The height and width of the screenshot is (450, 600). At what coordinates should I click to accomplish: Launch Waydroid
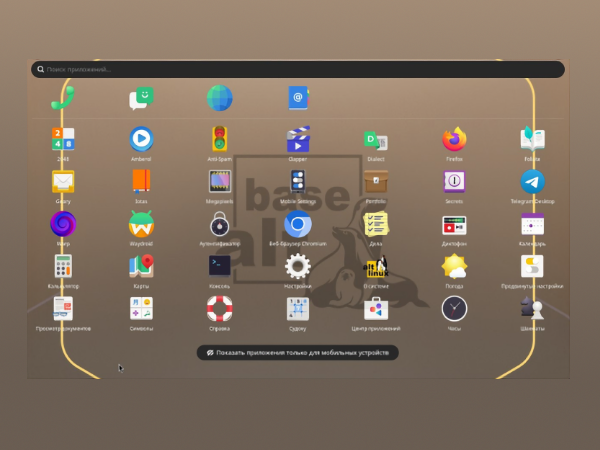(141, 224)
